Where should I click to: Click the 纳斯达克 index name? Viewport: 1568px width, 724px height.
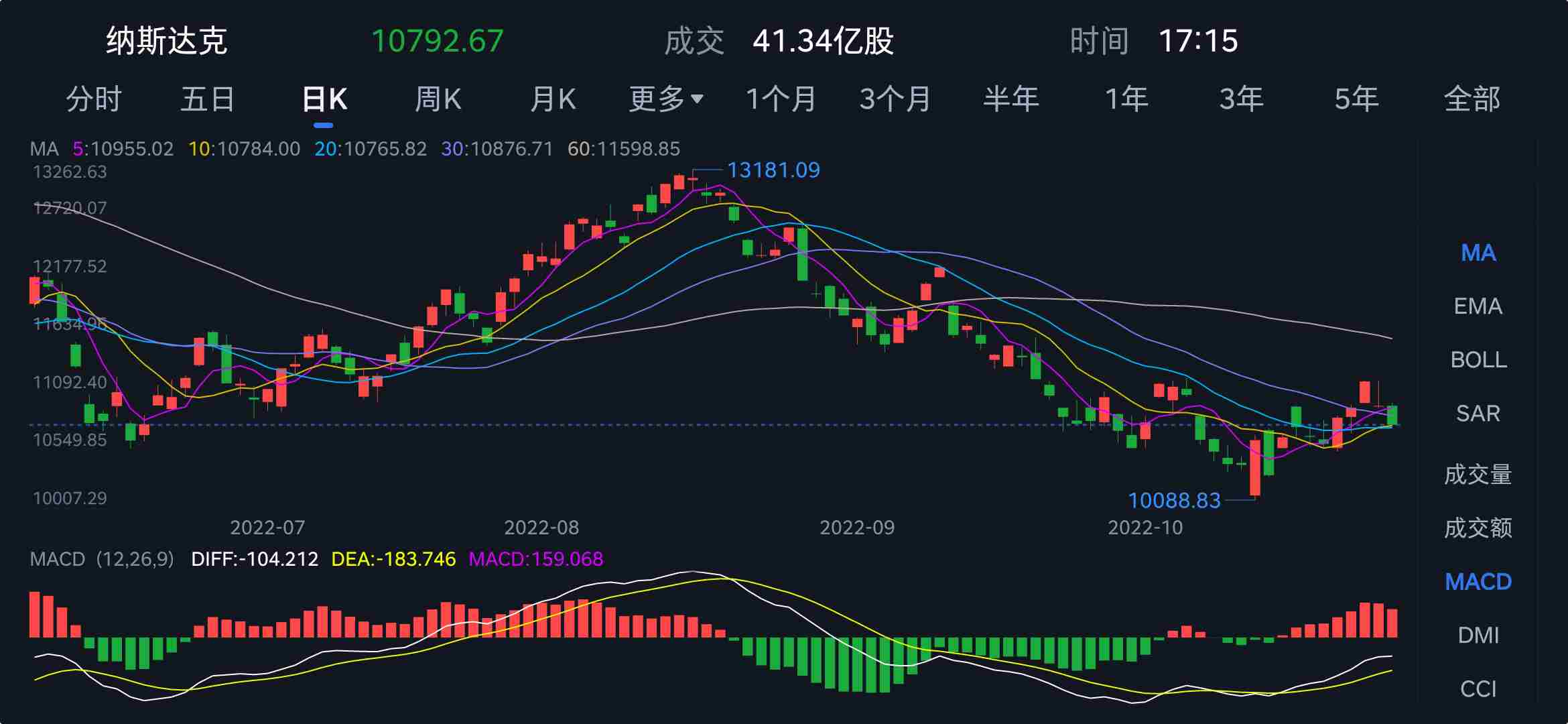click(x=167, y=41)
